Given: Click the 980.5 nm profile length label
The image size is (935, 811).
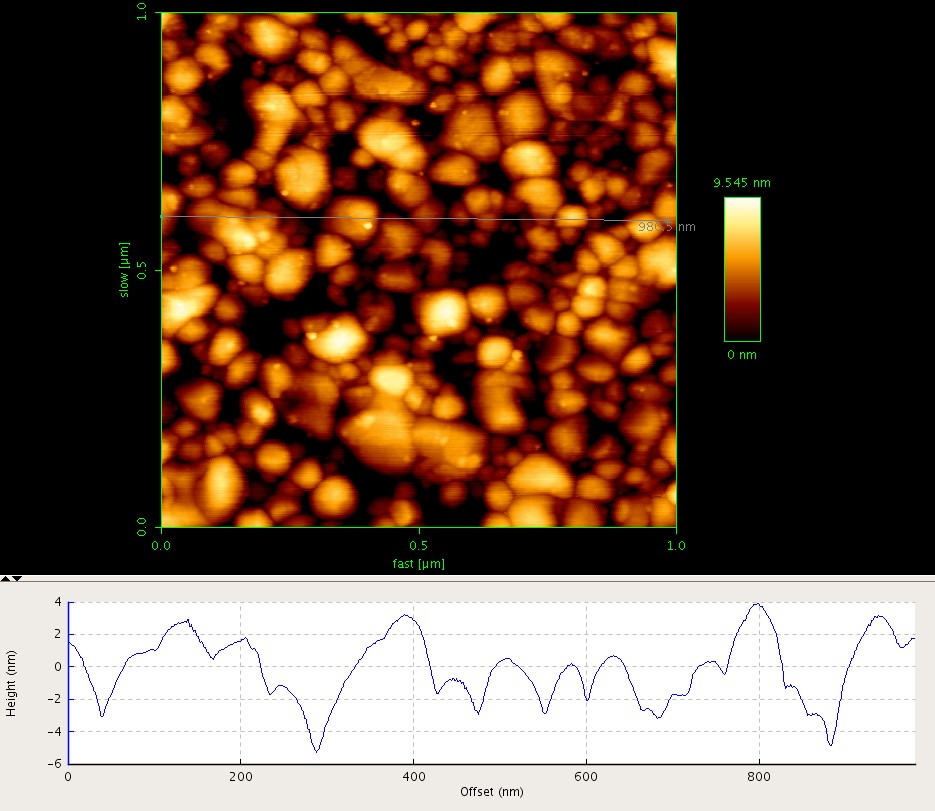Looking at the screenshot, I should click(x=667, y=227).
